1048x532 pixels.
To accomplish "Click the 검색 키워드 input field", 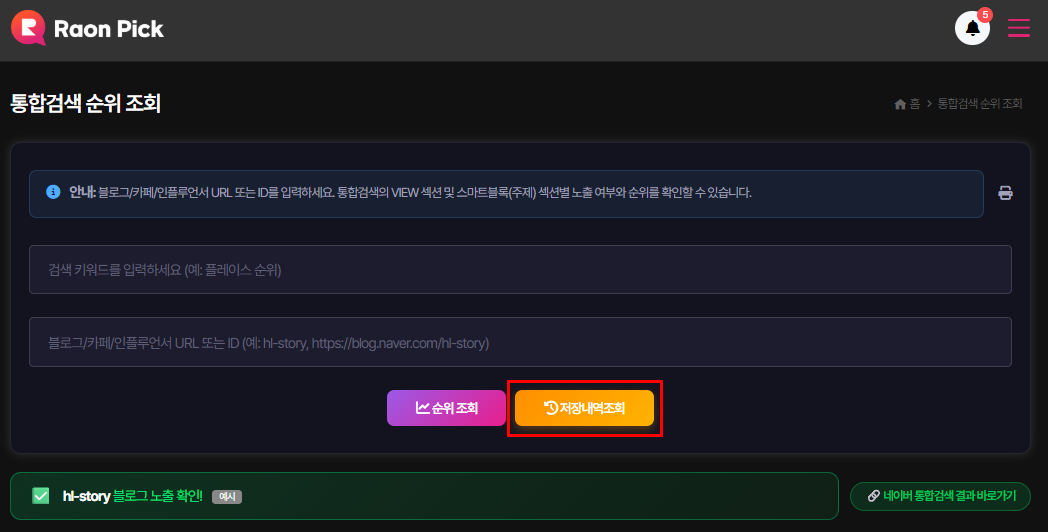I will [520, 270].
